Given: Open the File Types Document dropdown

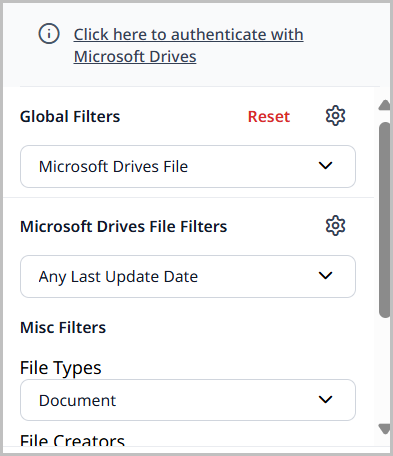Looking at the screenshot, I should [x=188, y=400].
